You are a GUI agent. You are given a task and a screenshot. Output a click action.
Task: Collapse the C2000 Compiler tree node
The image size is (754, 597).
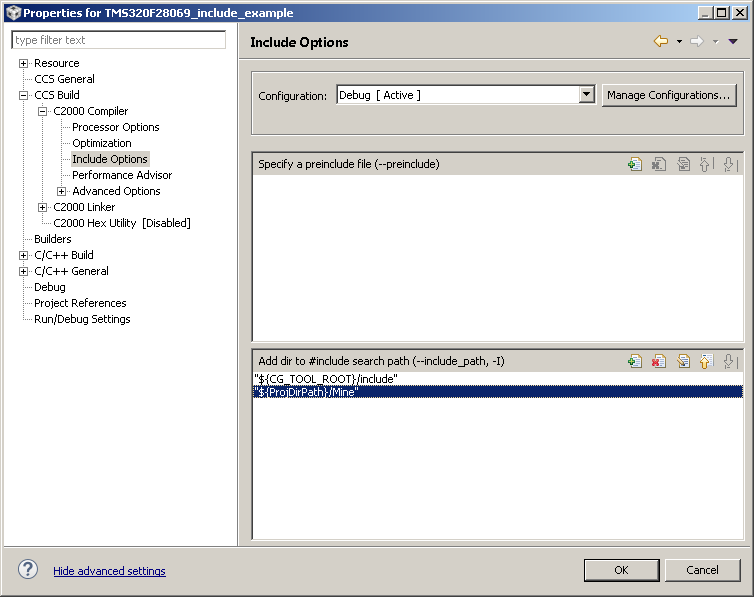(42, 111)
